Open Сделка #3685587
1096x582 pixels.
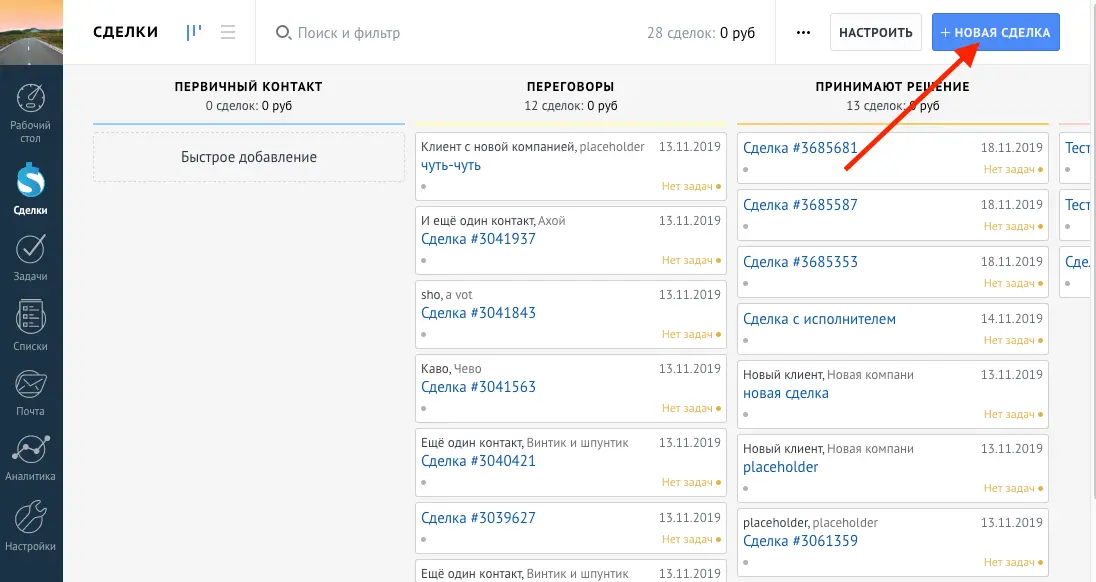[800, 205]
